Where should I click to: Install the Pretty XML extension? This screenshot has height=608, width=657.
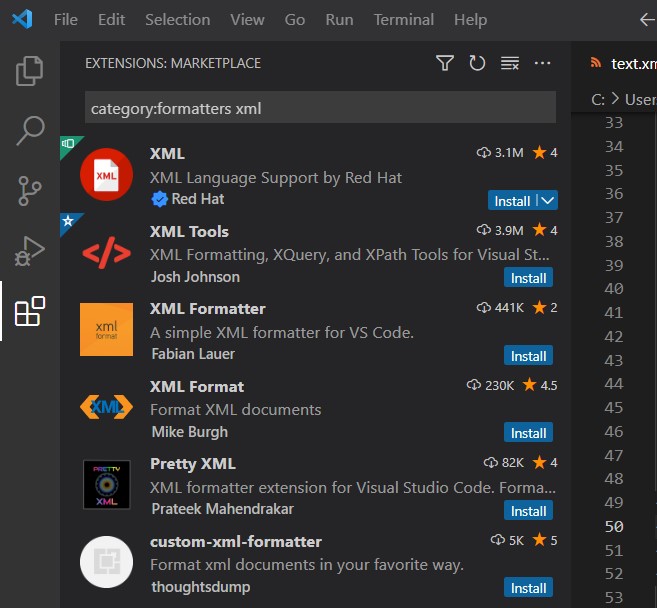(528, 511)
